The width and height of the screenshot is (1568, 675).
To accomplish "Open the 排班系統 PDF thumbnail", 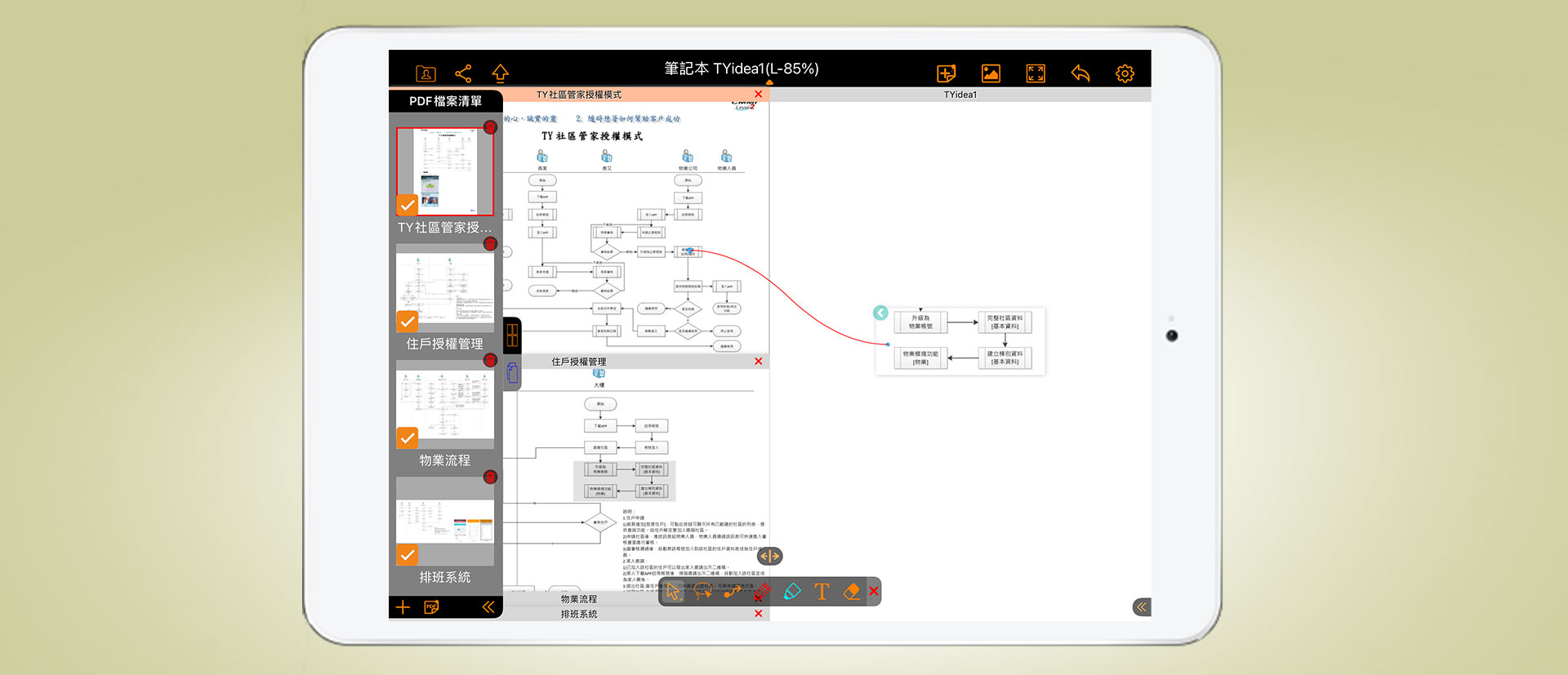I will (x=445, y=522).
